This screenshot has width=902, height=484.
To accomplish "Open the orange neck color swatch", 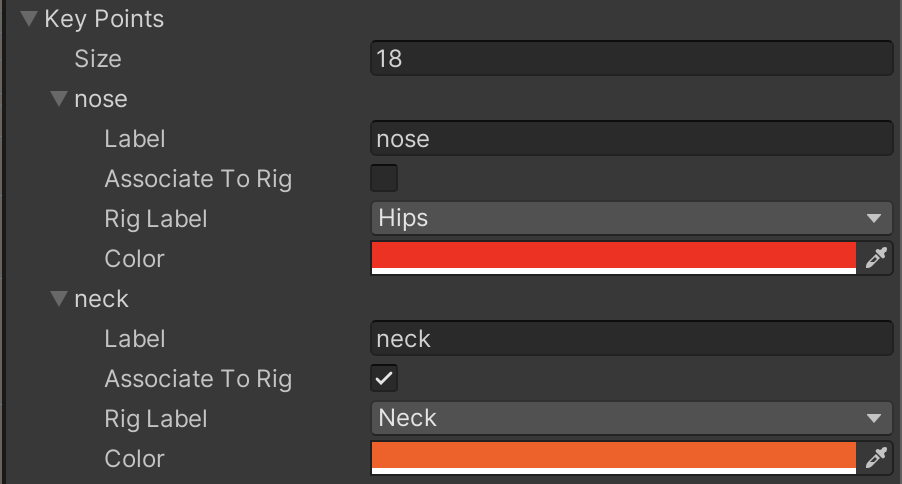I will click(x=613, y=457).
